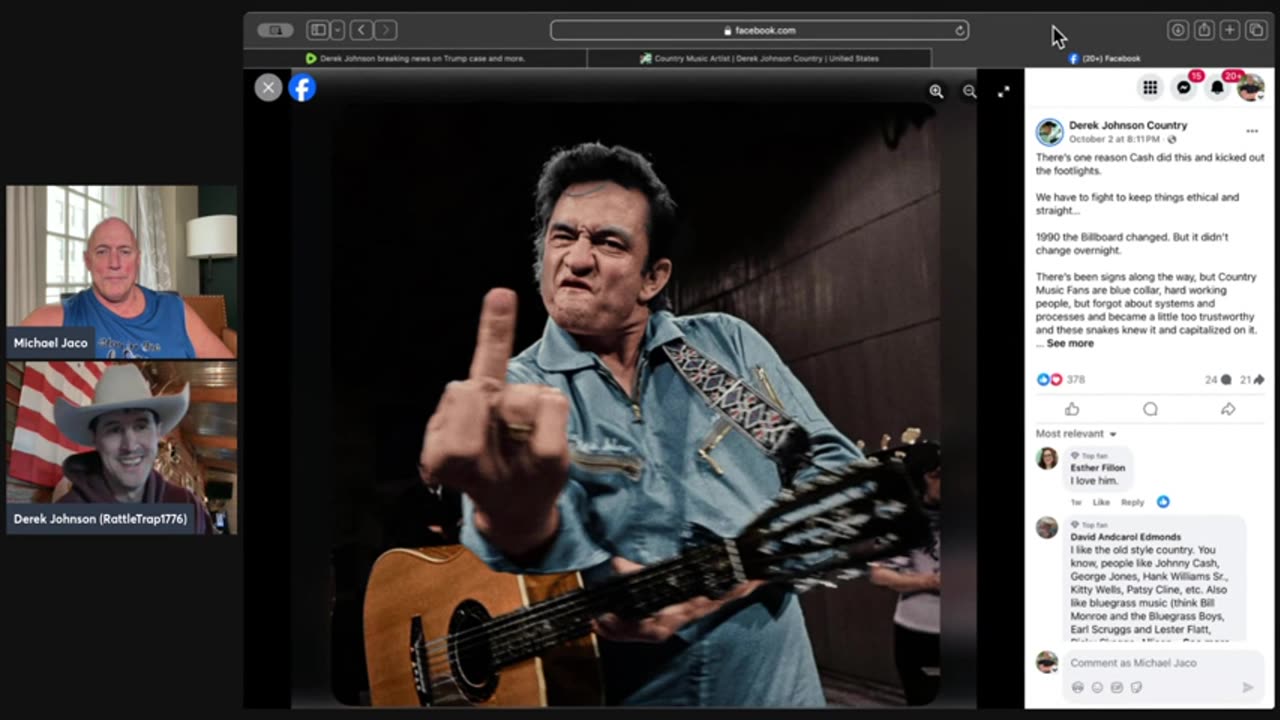Click Esther Fillon's avatar
Image resolution: width=1280 pixels, height=720 pixels.
point(1047,458)
